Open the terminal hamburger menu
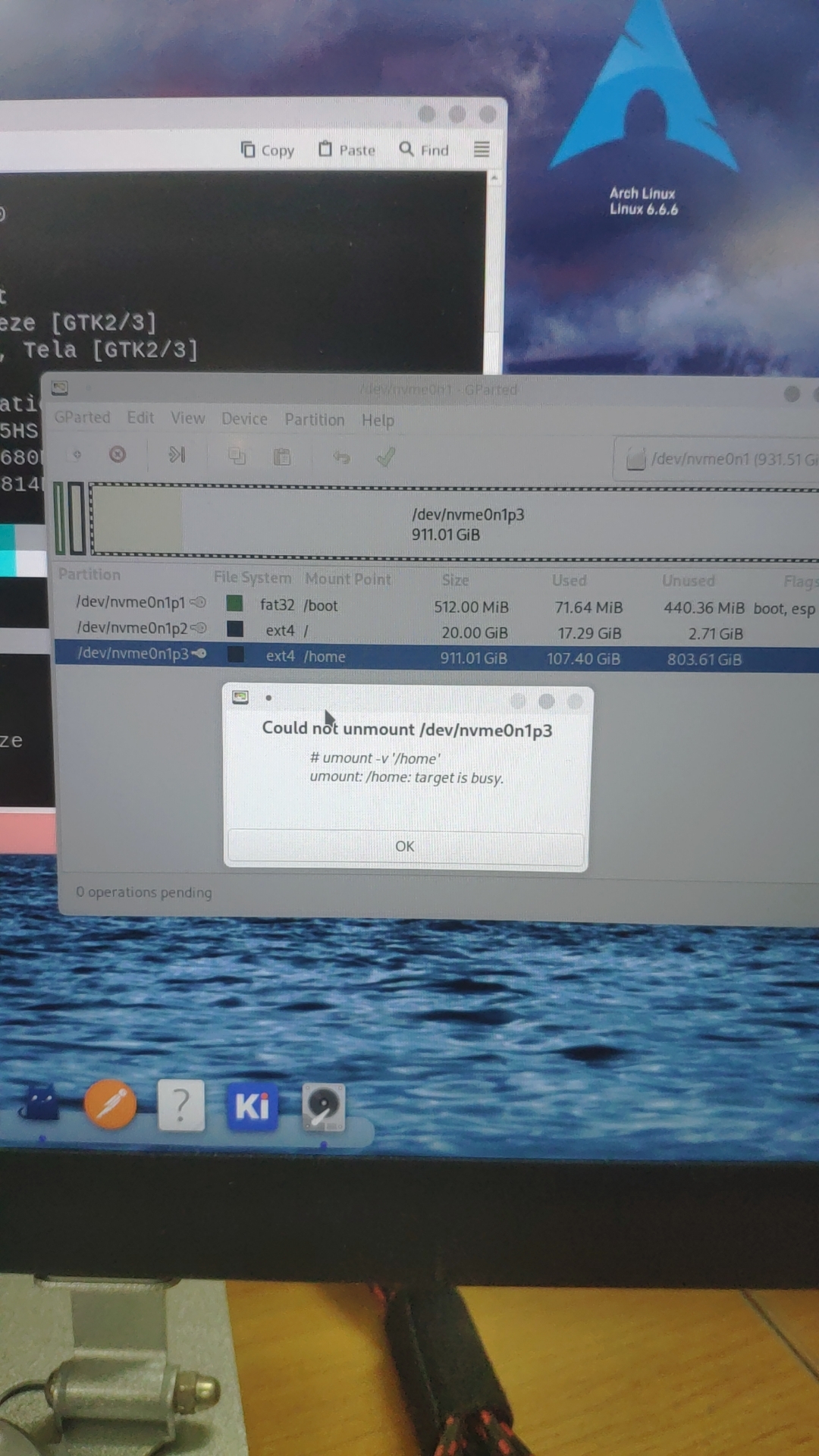The height and width of the screenshot is (1456, 819). point(482,149)
